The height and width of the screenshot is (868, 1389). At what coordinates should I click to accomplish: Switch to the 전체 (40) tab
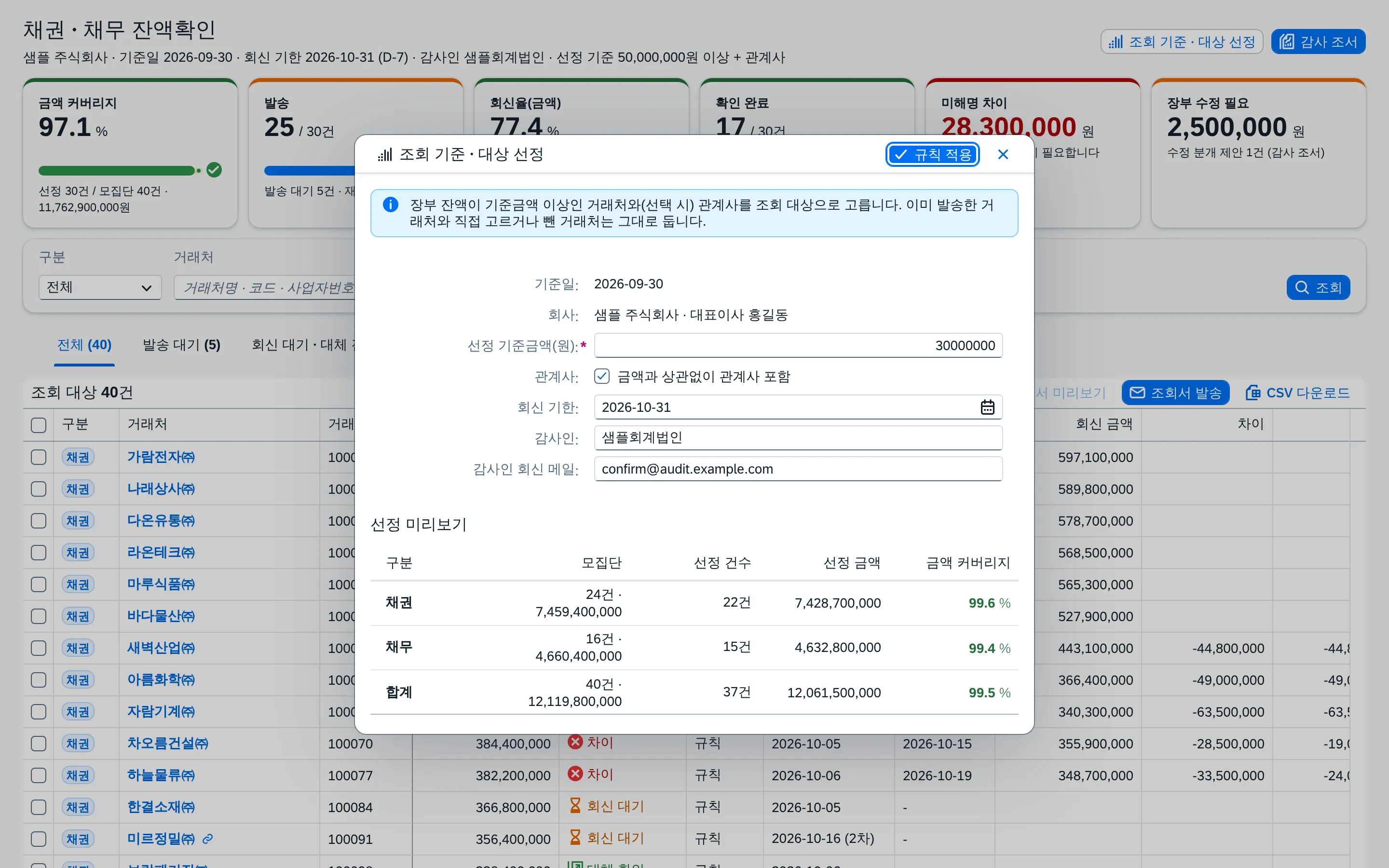click(x=84, y=345)
